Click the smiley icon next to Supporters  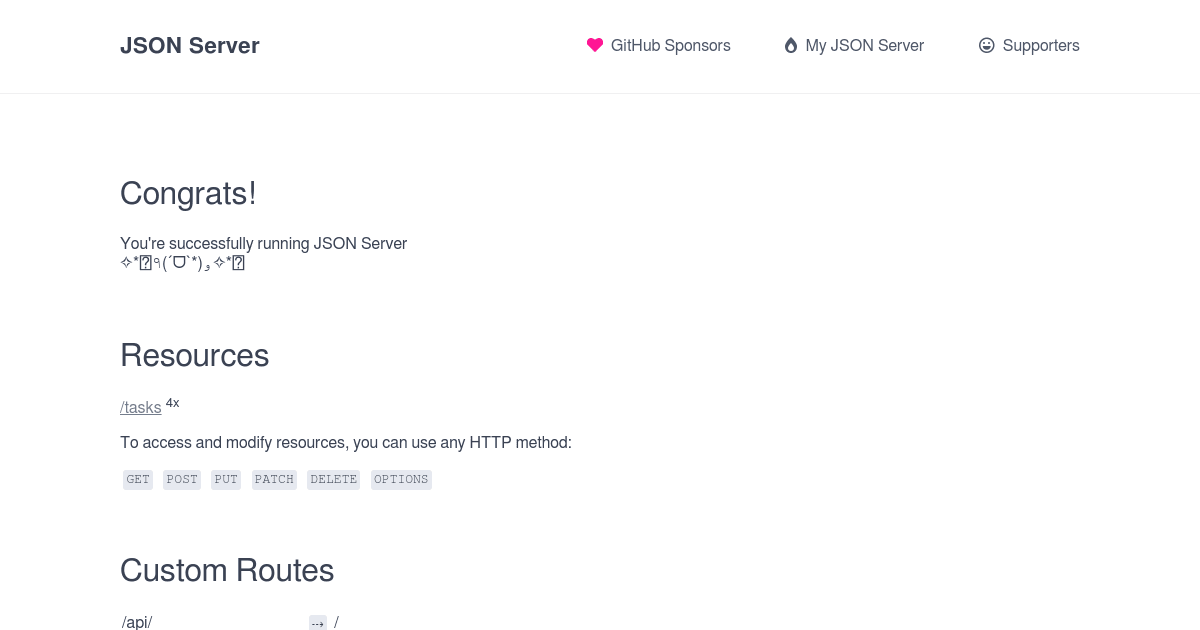coord(987,45)
